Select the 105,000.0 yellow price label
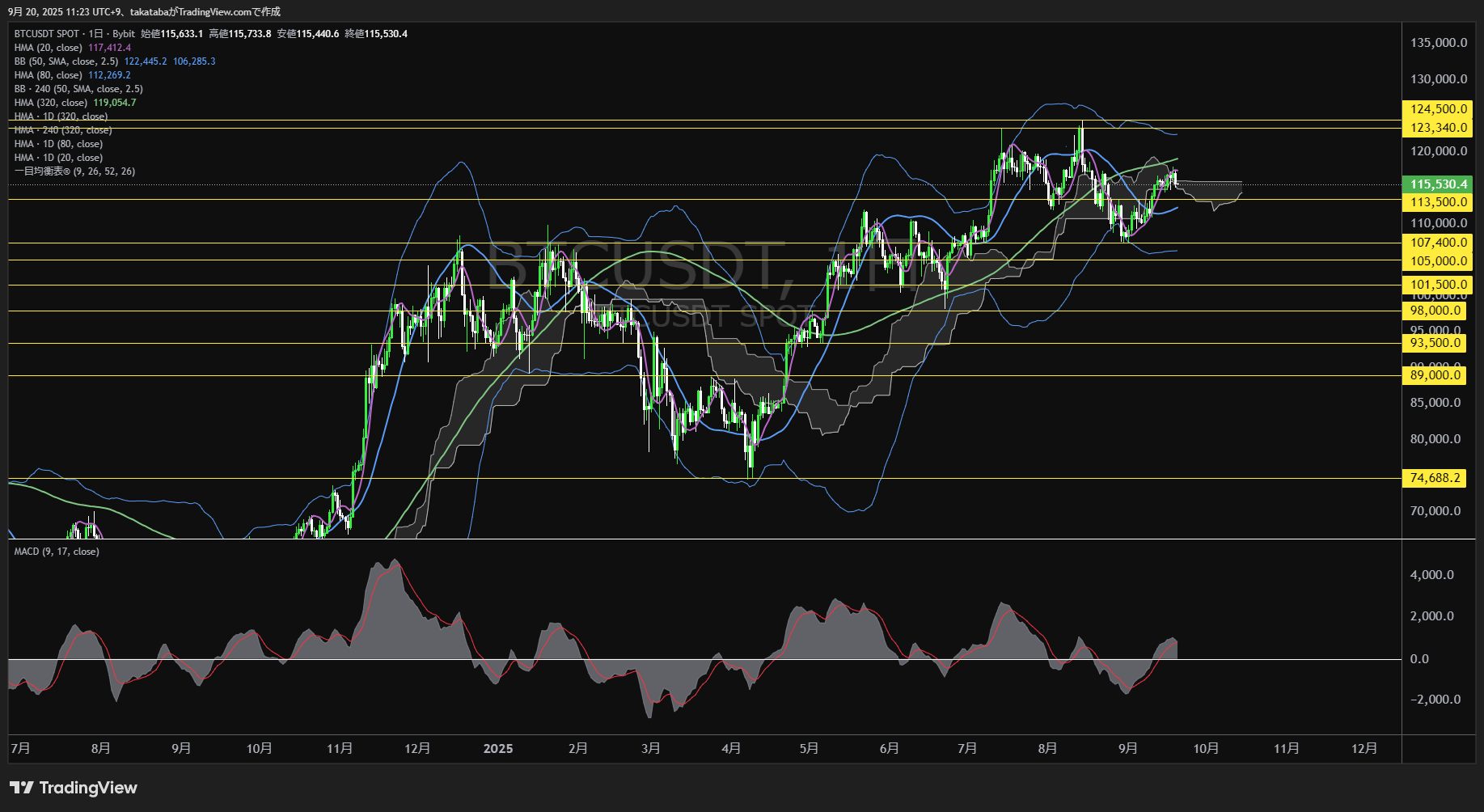Viewport: 1484px width, 812px height. click(1437, 261)
